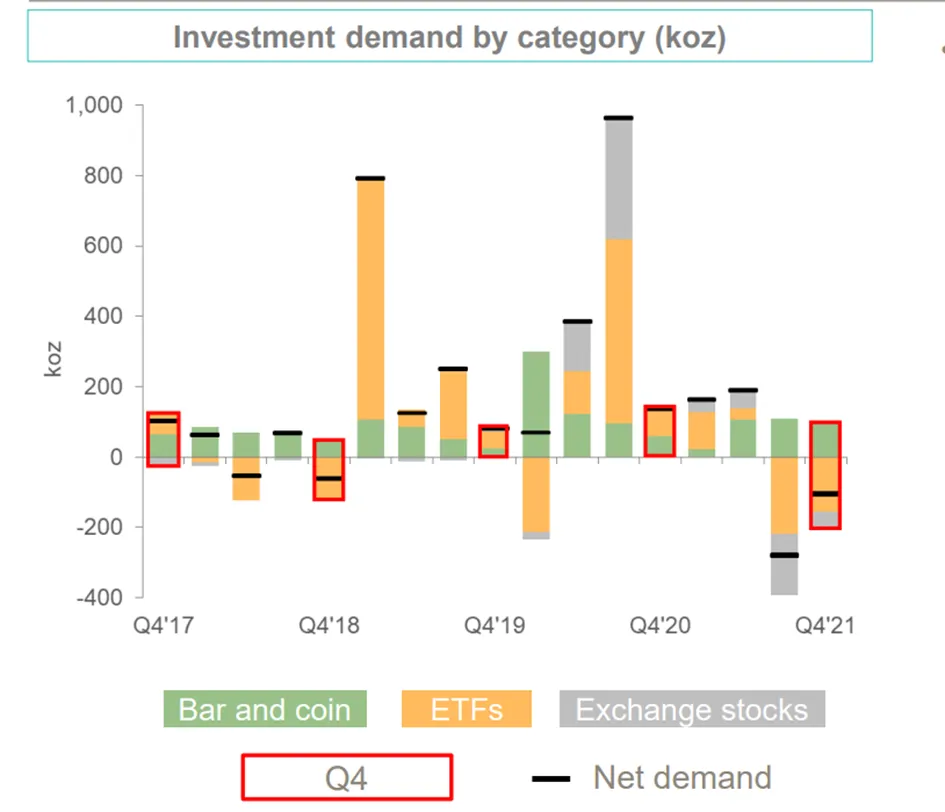Click the "-200" y-axis value

pos(99,527)
